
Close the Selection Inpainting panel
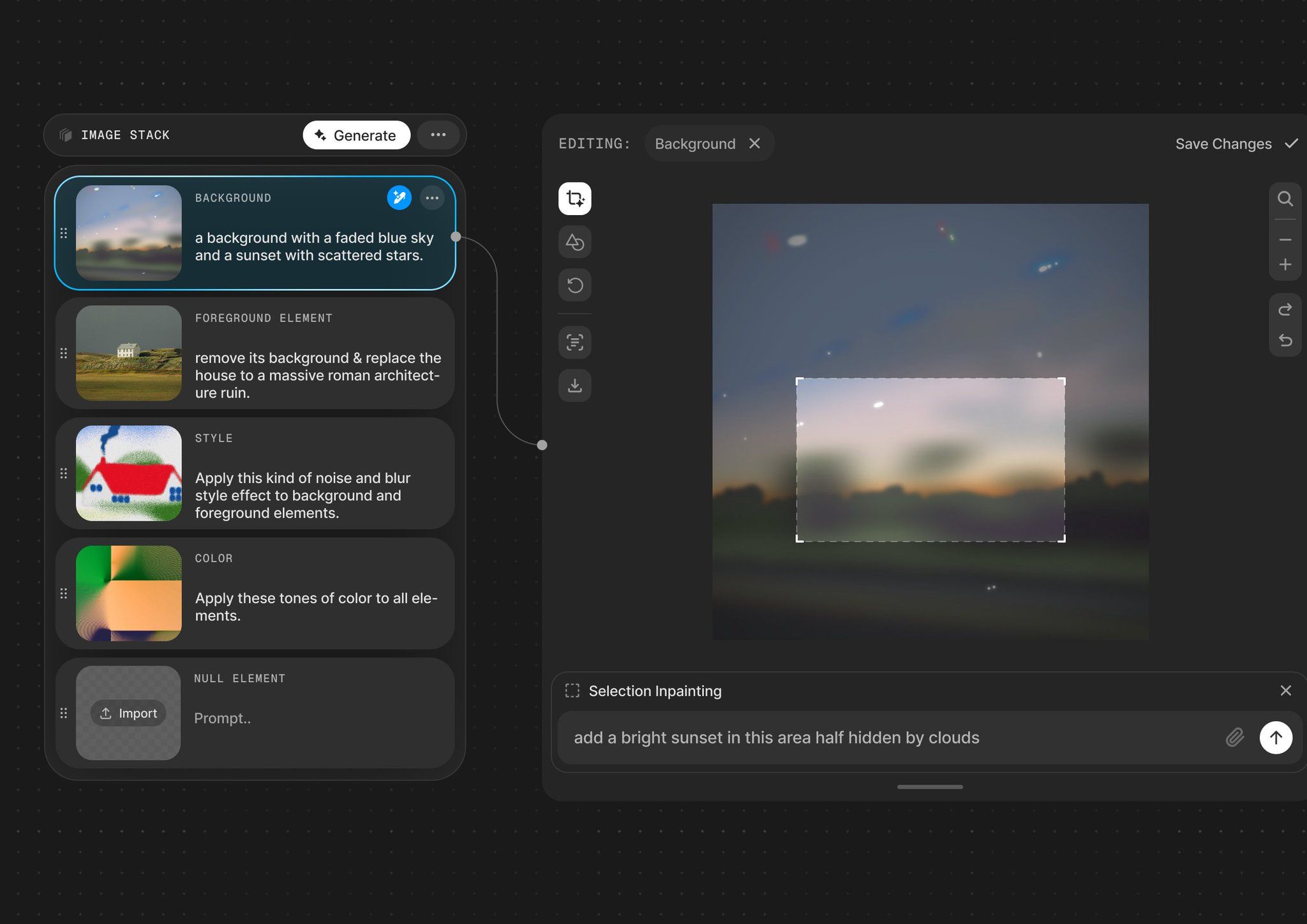pos(1285,690)
